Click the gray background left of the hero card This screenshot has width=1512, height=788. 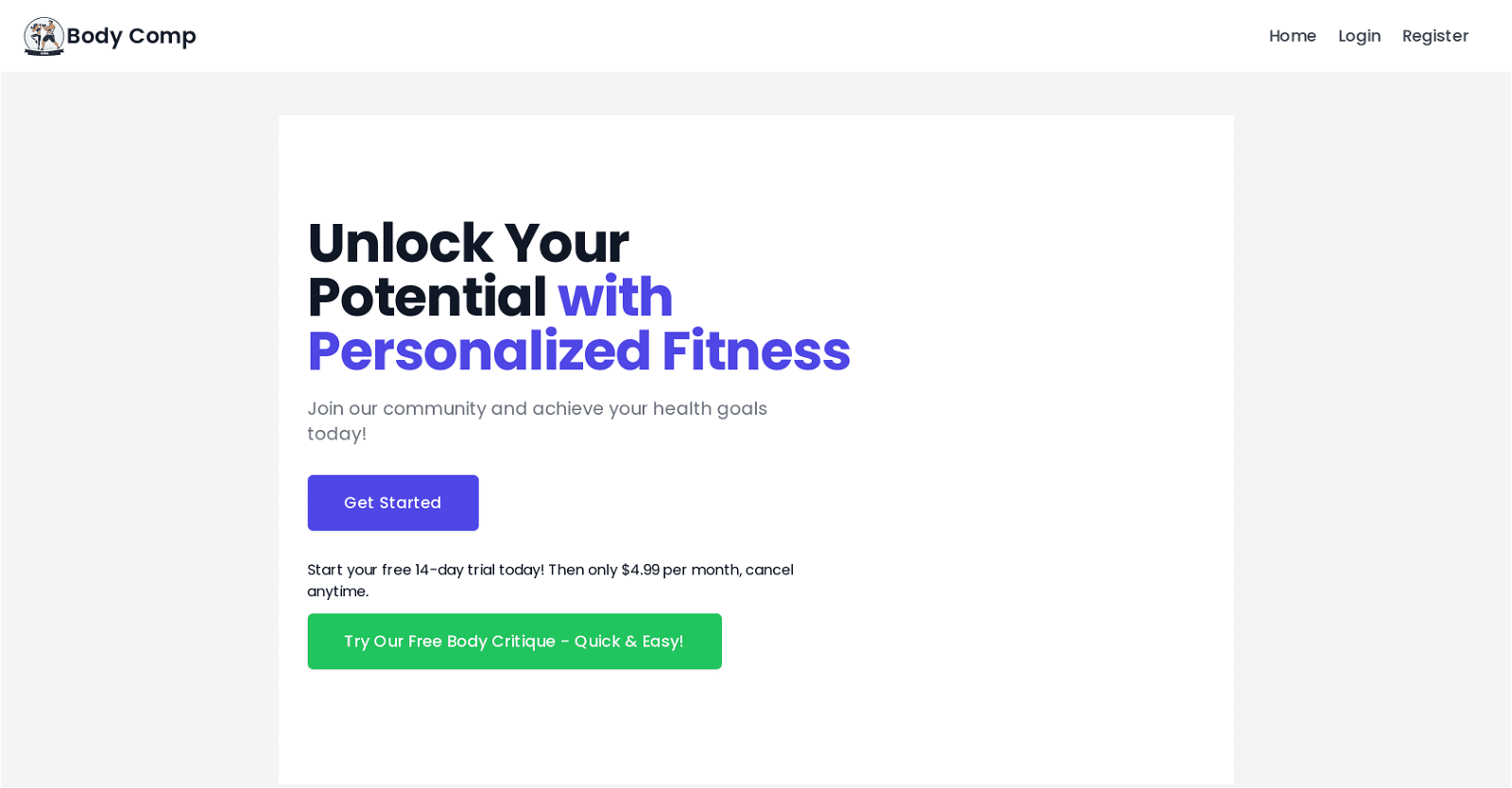click(142, 425)
